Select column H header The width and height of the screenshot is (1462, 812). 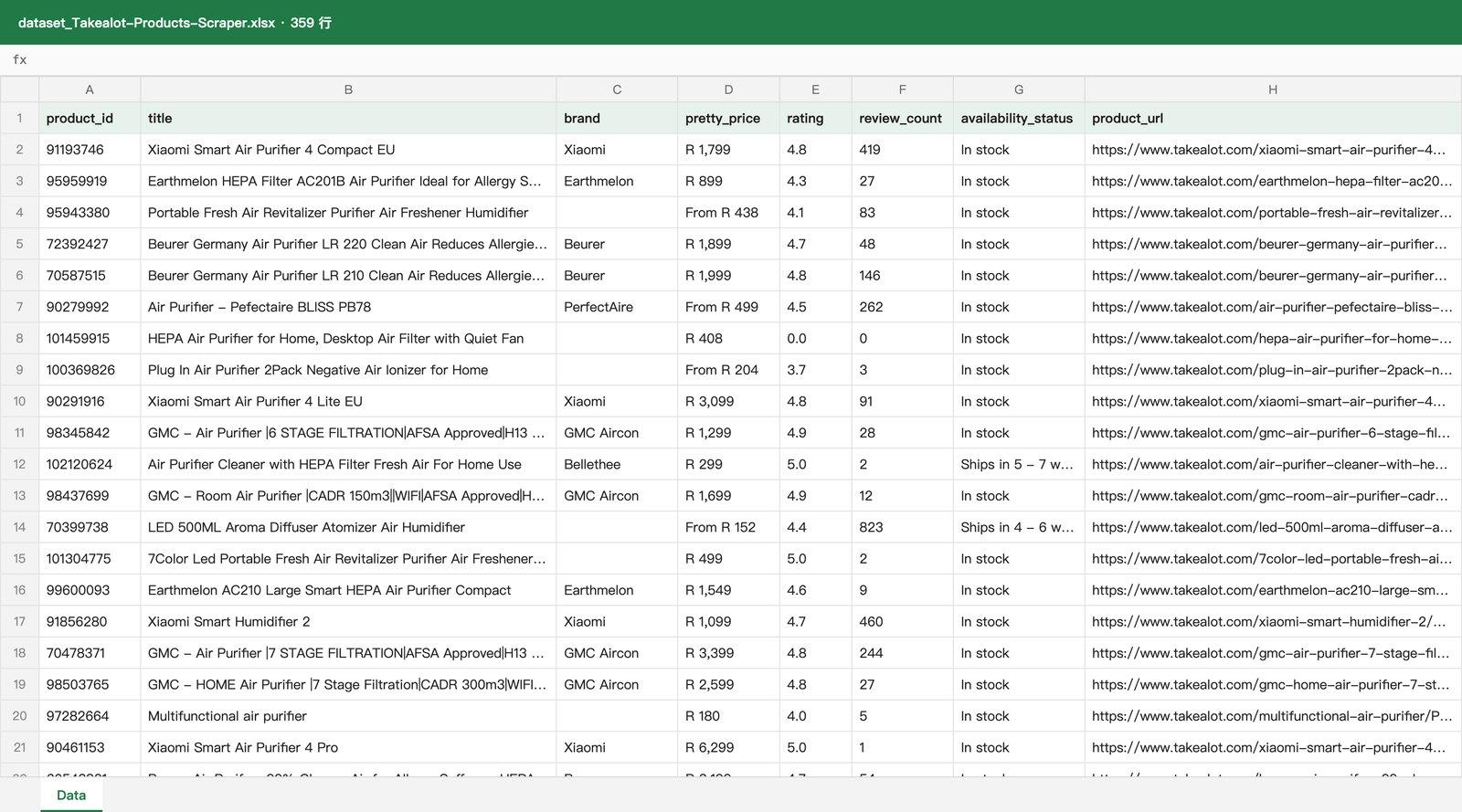1273,90
